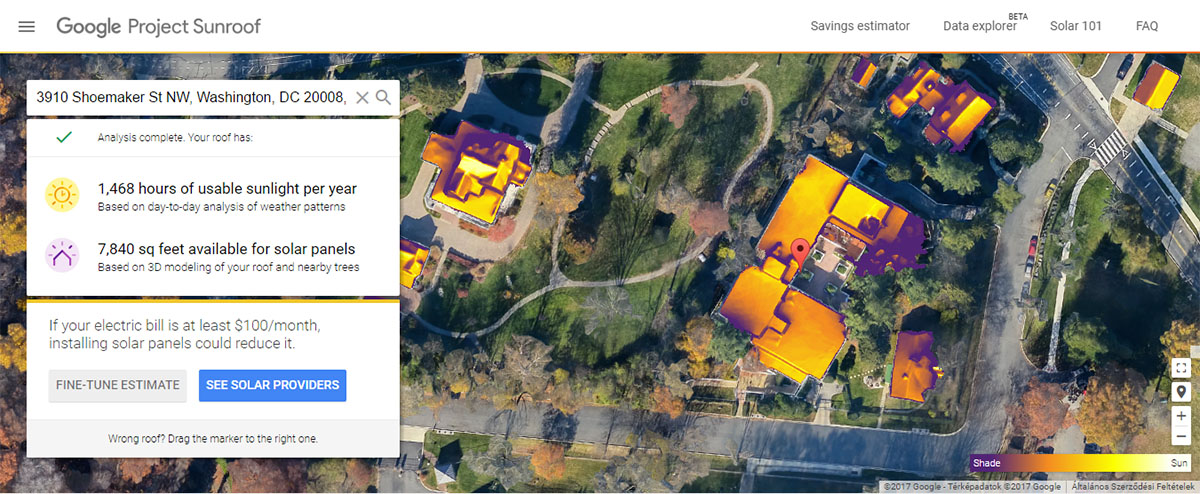Click the map location pin button

[1181, 392]
